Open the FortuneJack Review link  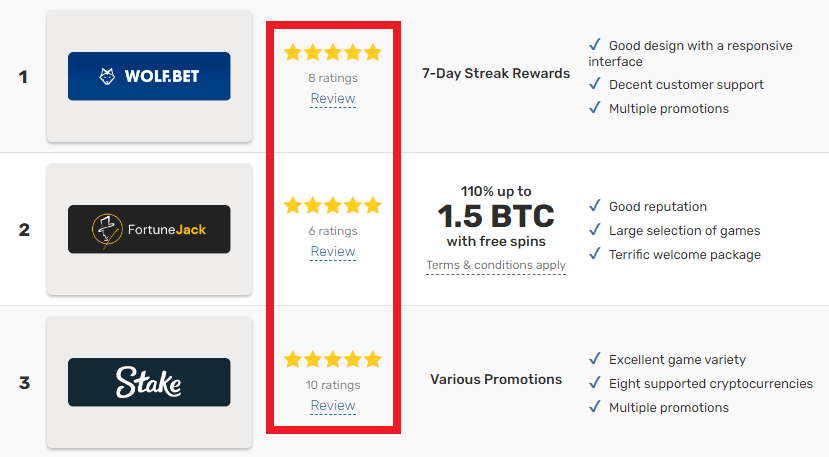pos(333,252)
